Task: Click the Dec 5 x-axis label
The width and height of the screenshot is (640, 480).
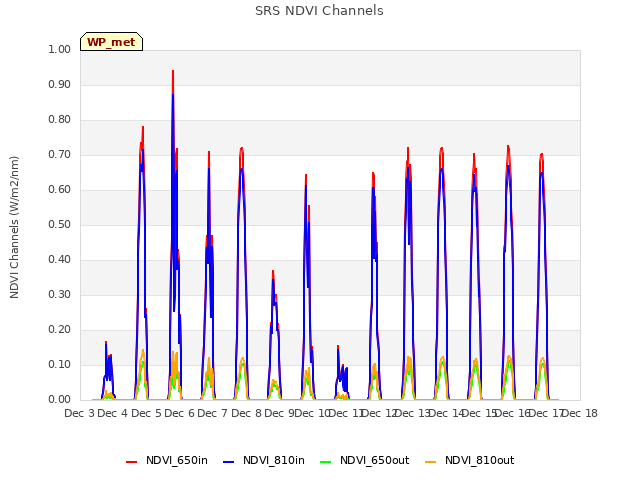Action: coord(147,413)
